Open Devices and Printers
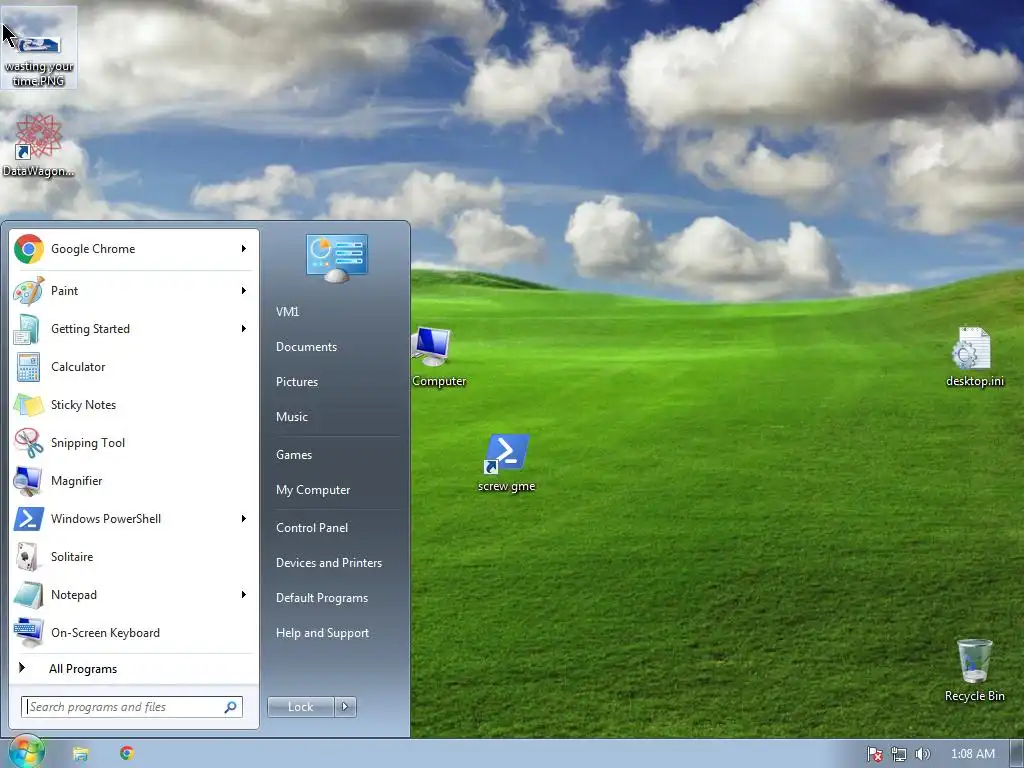The height and width of the screenshot is (768, 1024). point(336,563)
